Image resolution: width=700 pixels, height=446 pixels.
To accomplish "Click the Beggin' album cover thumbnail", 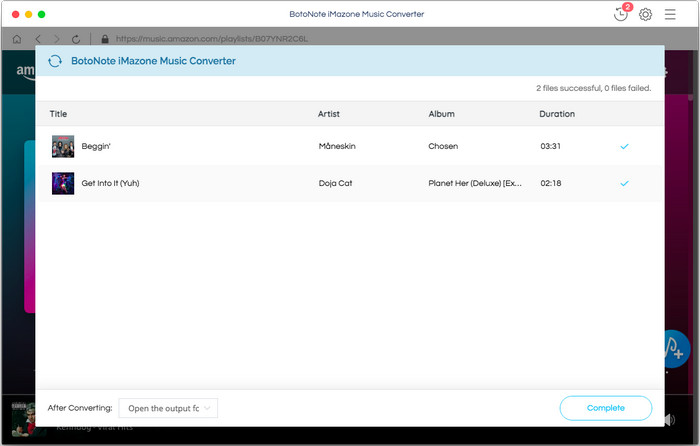I will (x=63, y=146).
